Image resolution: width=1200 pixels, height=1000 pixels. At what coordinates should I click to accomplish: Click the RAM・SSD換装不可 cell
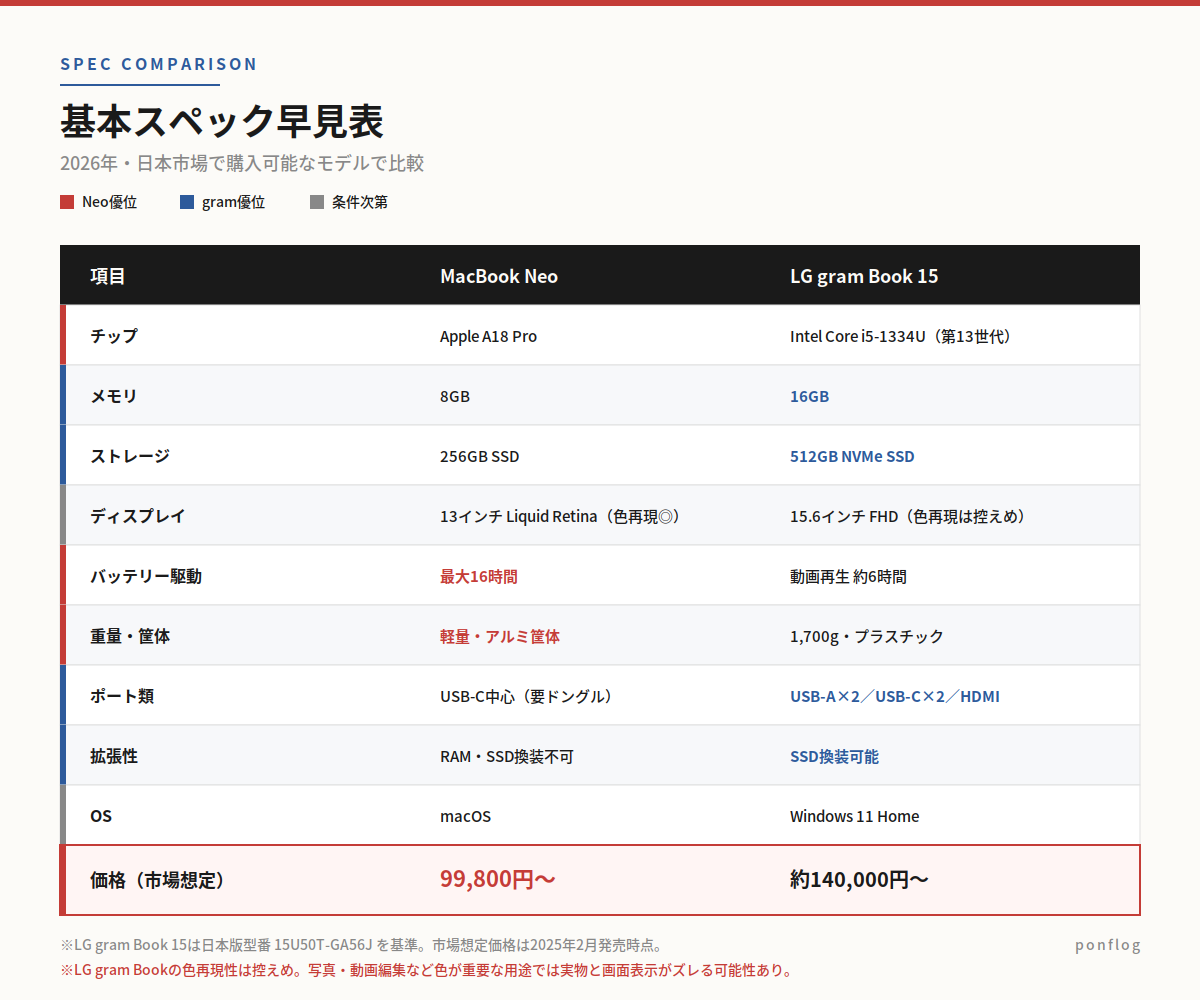click(507, 756)
